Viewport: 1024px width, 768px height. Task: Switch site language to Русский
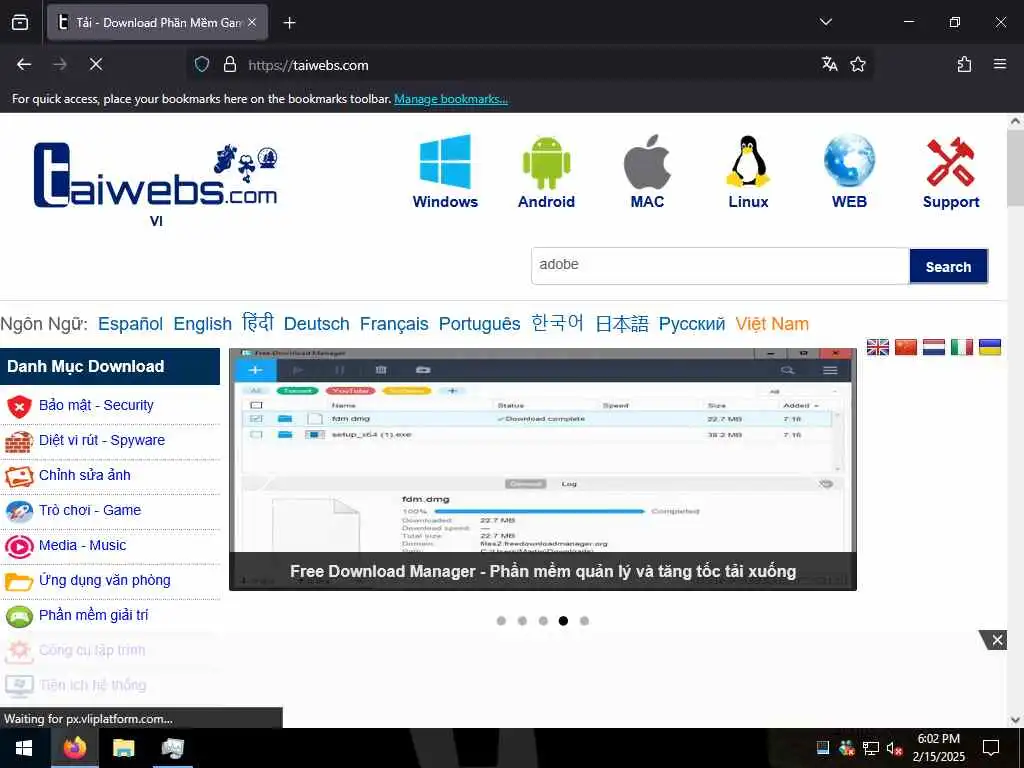pos(692,324)
